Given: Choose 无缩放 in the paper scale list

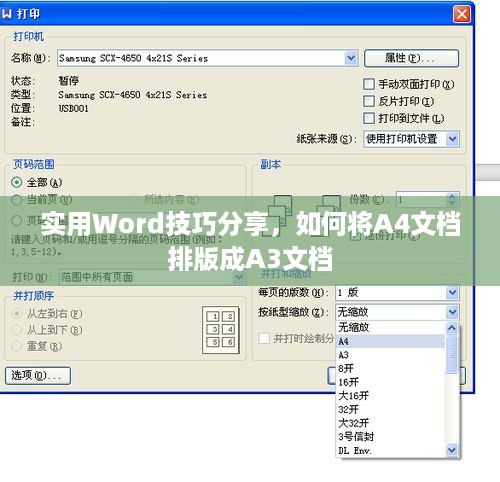Looking at the screenshot, I should [x=390, y=327].
